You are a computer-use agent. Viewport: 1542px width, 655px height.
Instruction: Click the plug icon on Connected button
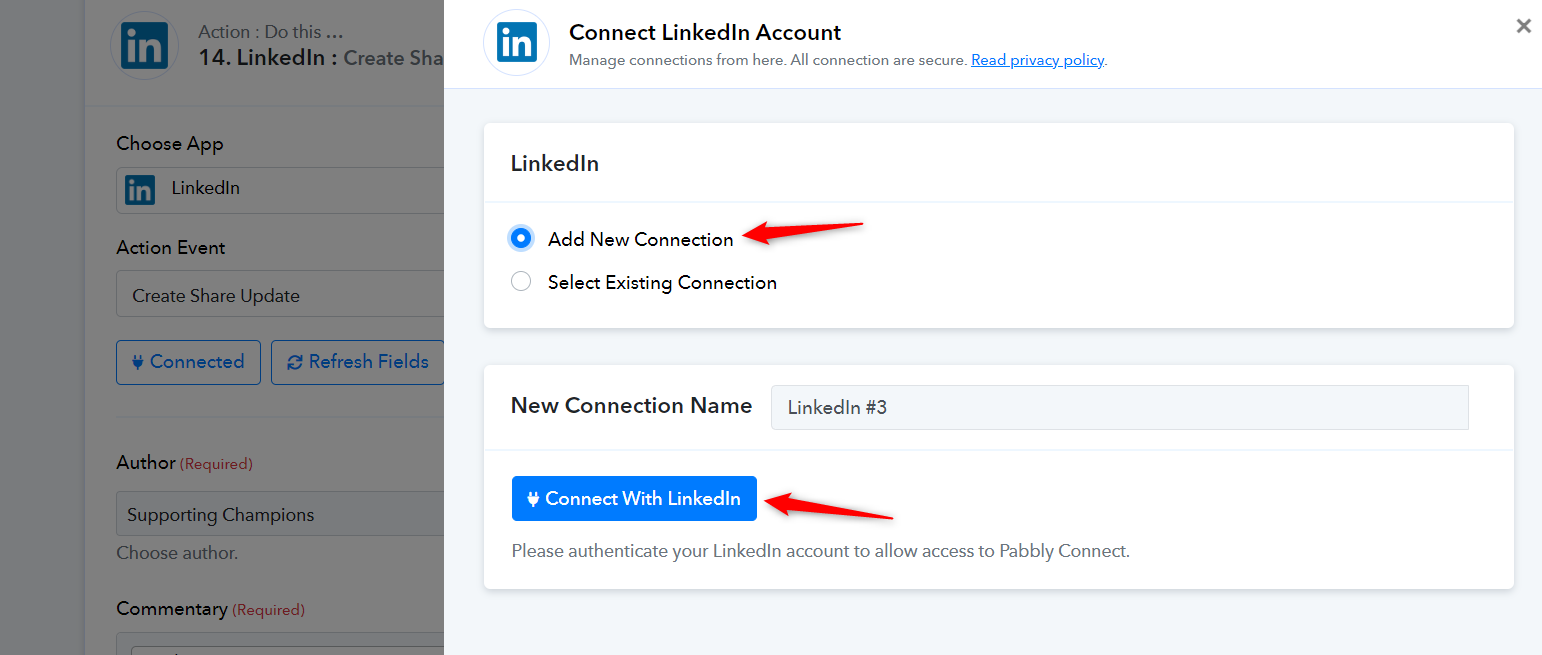point(138,363)
